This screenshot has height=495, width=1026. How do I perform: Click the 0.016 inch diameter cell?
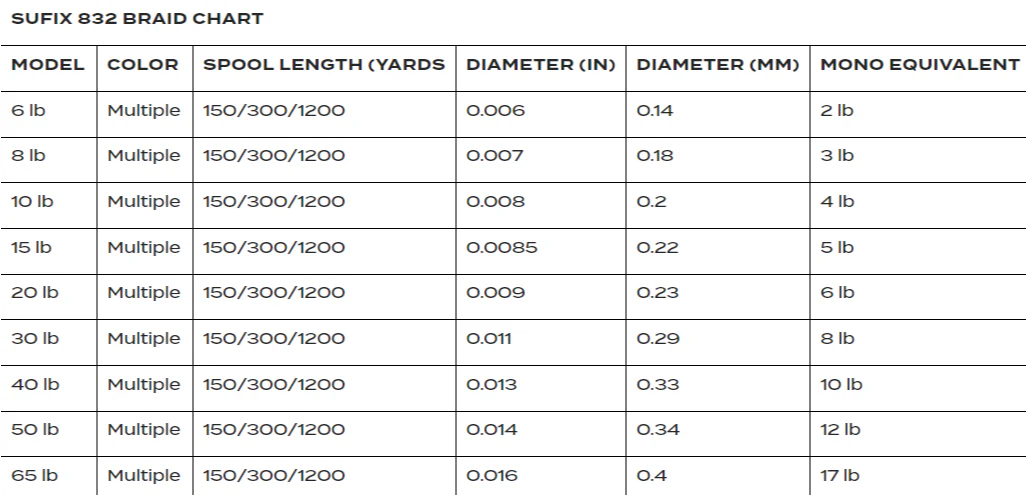[x=492, y=475]
